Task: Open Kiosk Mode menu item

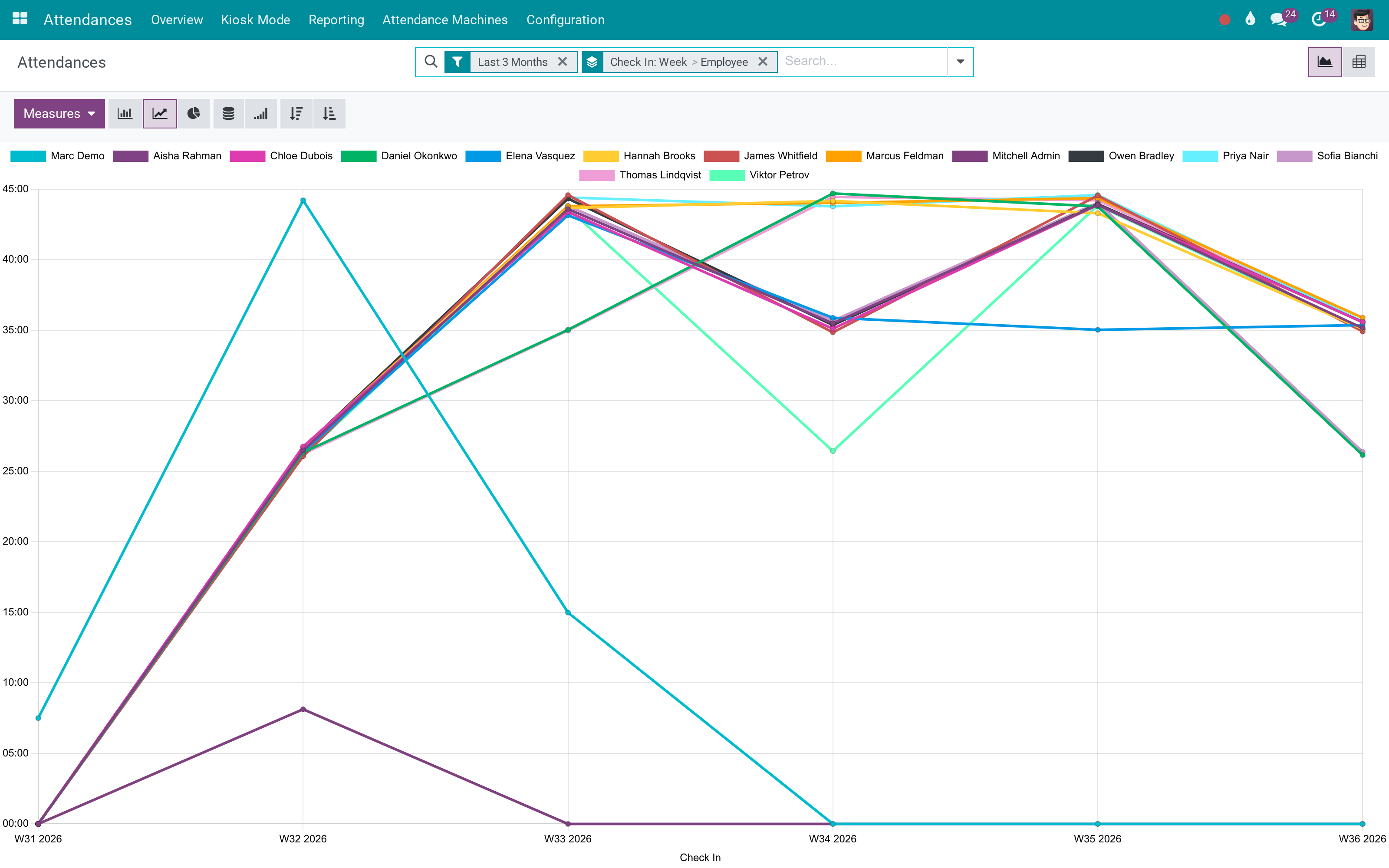Action: (x=255, y=20)
